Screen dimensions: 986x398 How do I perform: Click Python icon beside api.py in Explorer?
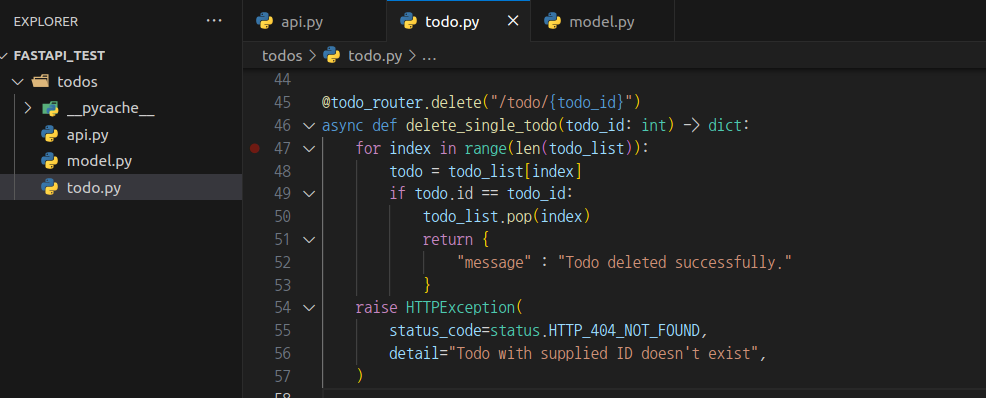coord(50,135)
